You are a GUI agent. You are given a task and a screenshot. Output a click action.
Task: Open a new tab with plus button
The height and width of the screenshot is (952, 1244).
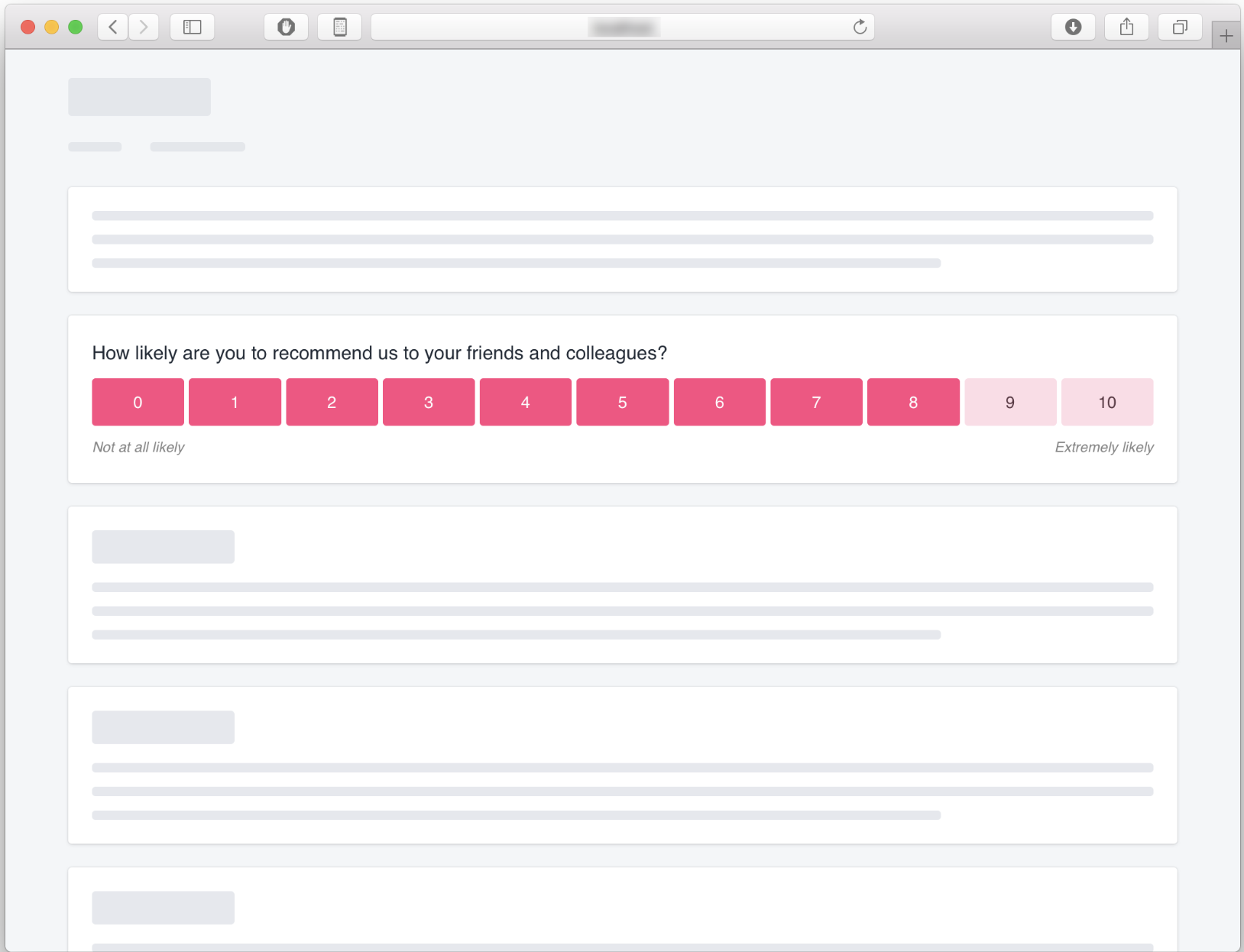[x=1226, y=36]
